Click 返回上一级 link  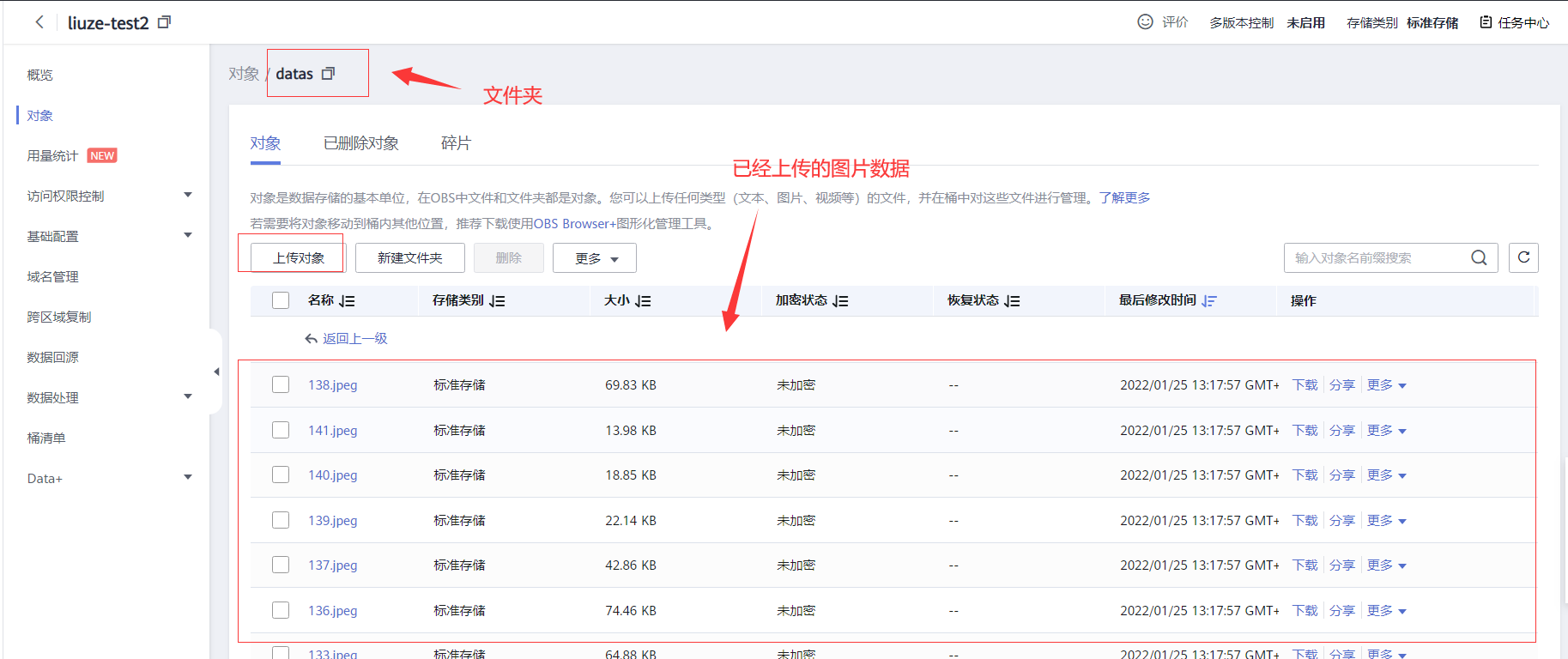click(x=355, y=339)
